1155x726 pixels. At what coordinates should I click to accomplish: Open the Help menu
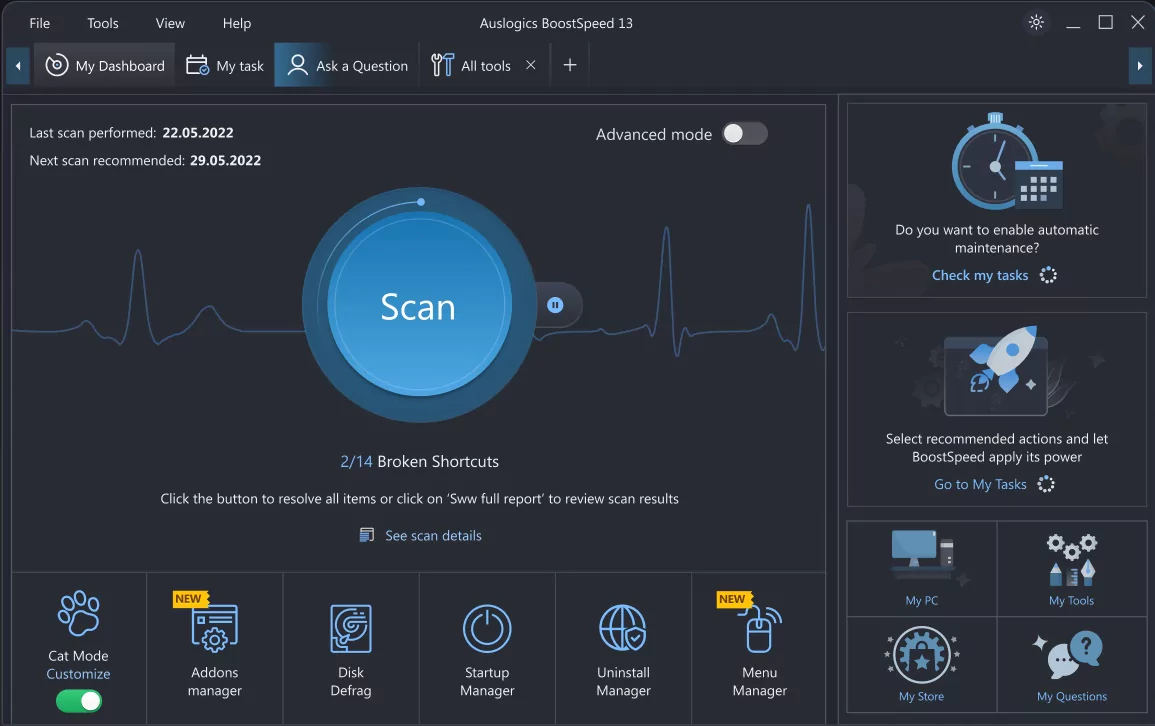(x=237, y=23)
